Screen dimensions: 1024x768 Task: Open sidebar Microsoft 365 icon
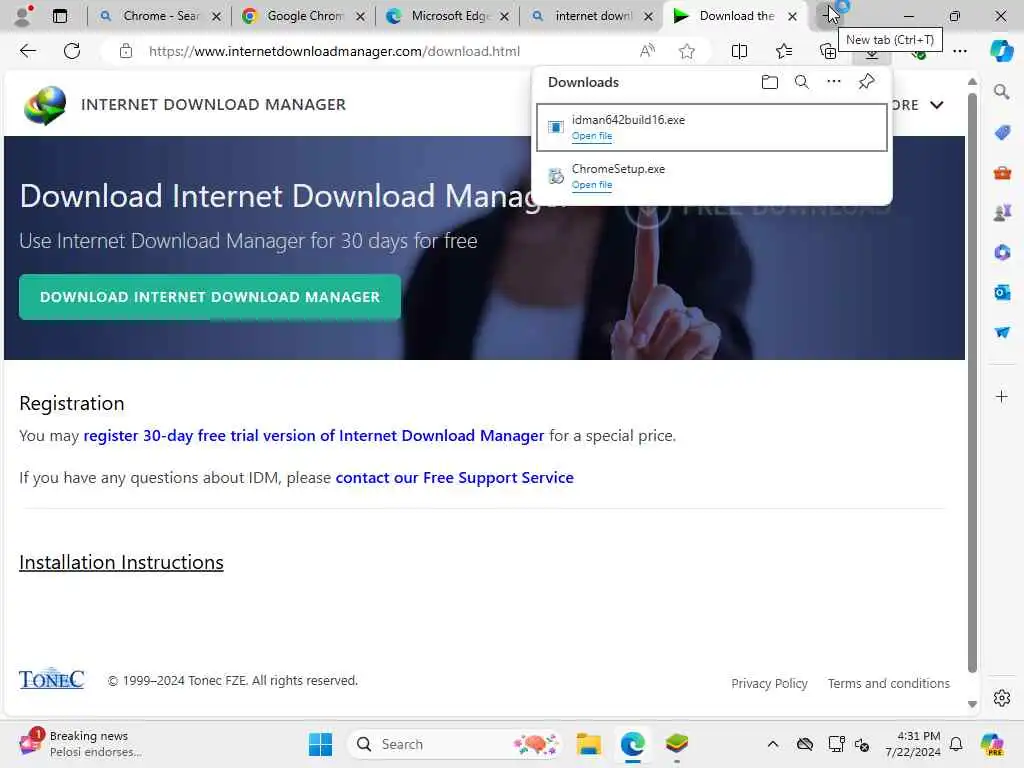coord(1002,252)
